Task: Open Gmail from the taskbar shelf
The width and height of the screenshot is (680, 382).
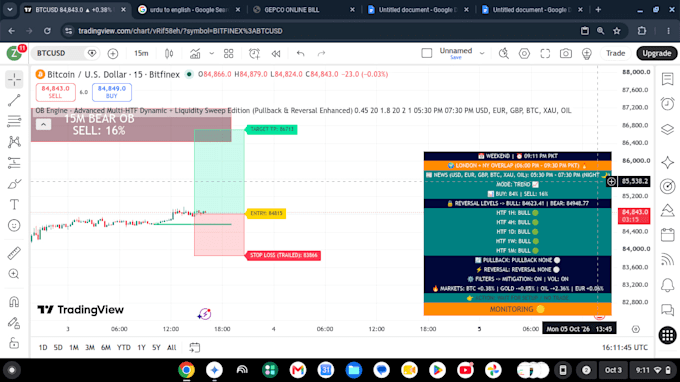Action: tap(298, 370)
